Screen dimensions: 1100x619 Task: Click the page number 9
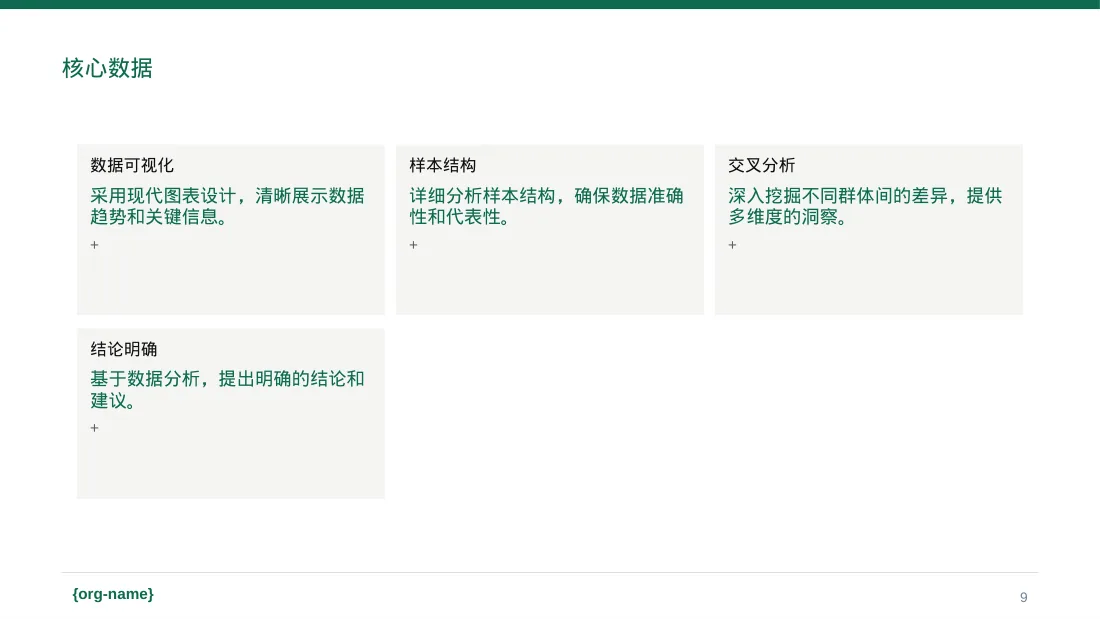[x=1024, y=597]
